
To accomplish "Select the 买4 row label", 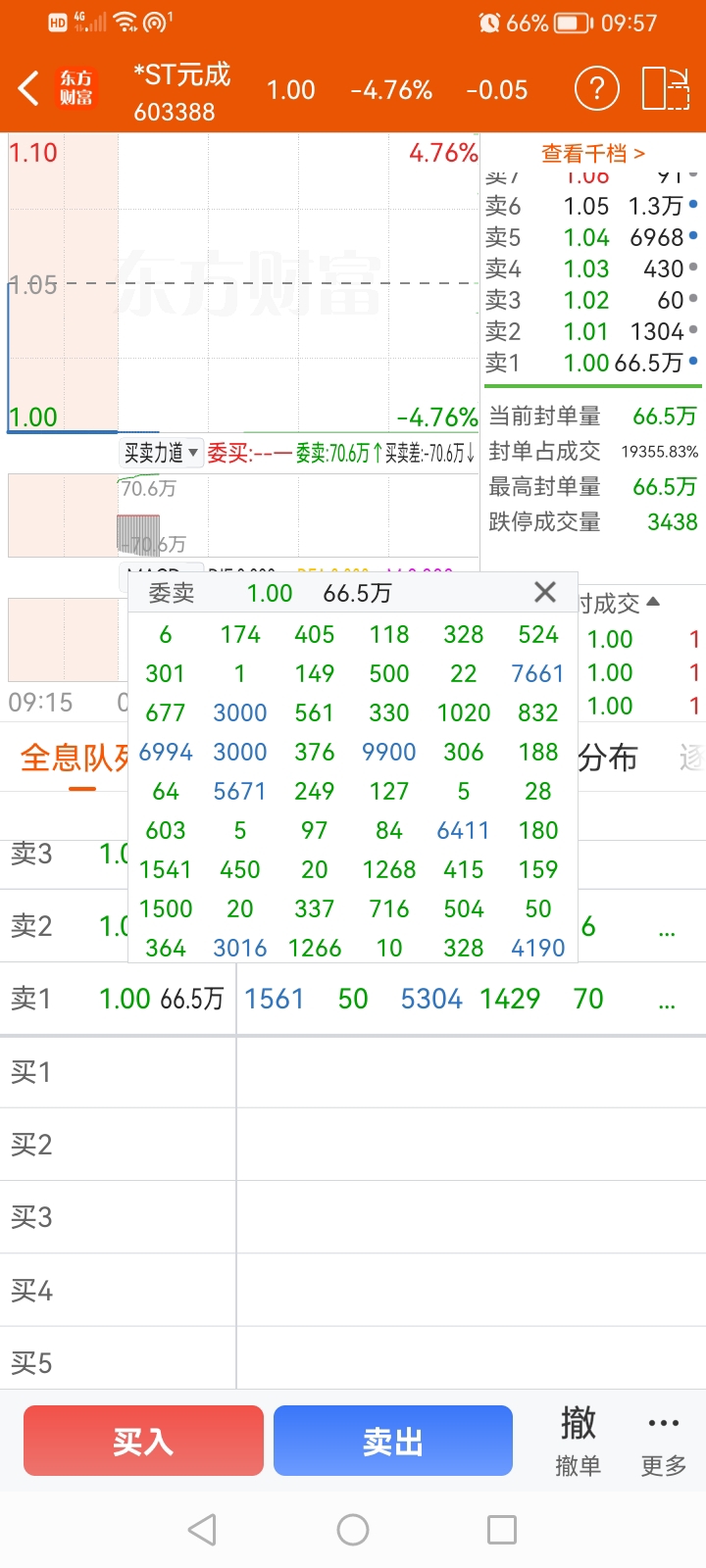I will (31, 1291).
